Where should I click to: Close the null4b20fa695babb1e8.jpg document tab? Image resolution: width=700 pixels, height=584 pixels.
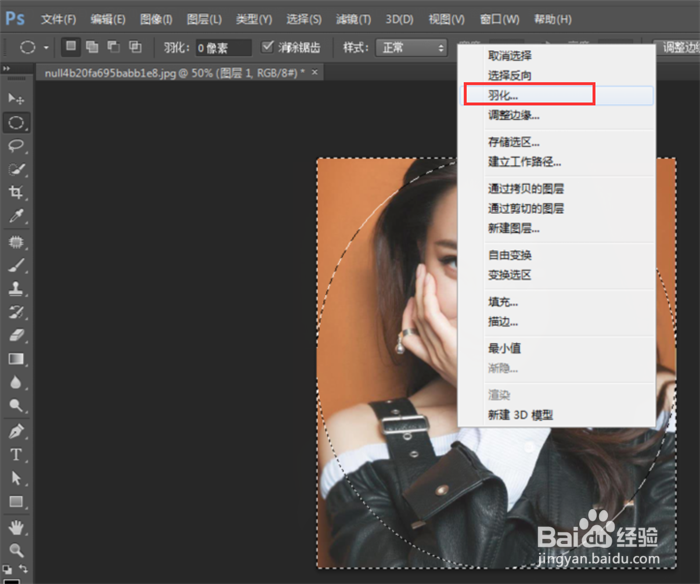click(x=315, y=72)
